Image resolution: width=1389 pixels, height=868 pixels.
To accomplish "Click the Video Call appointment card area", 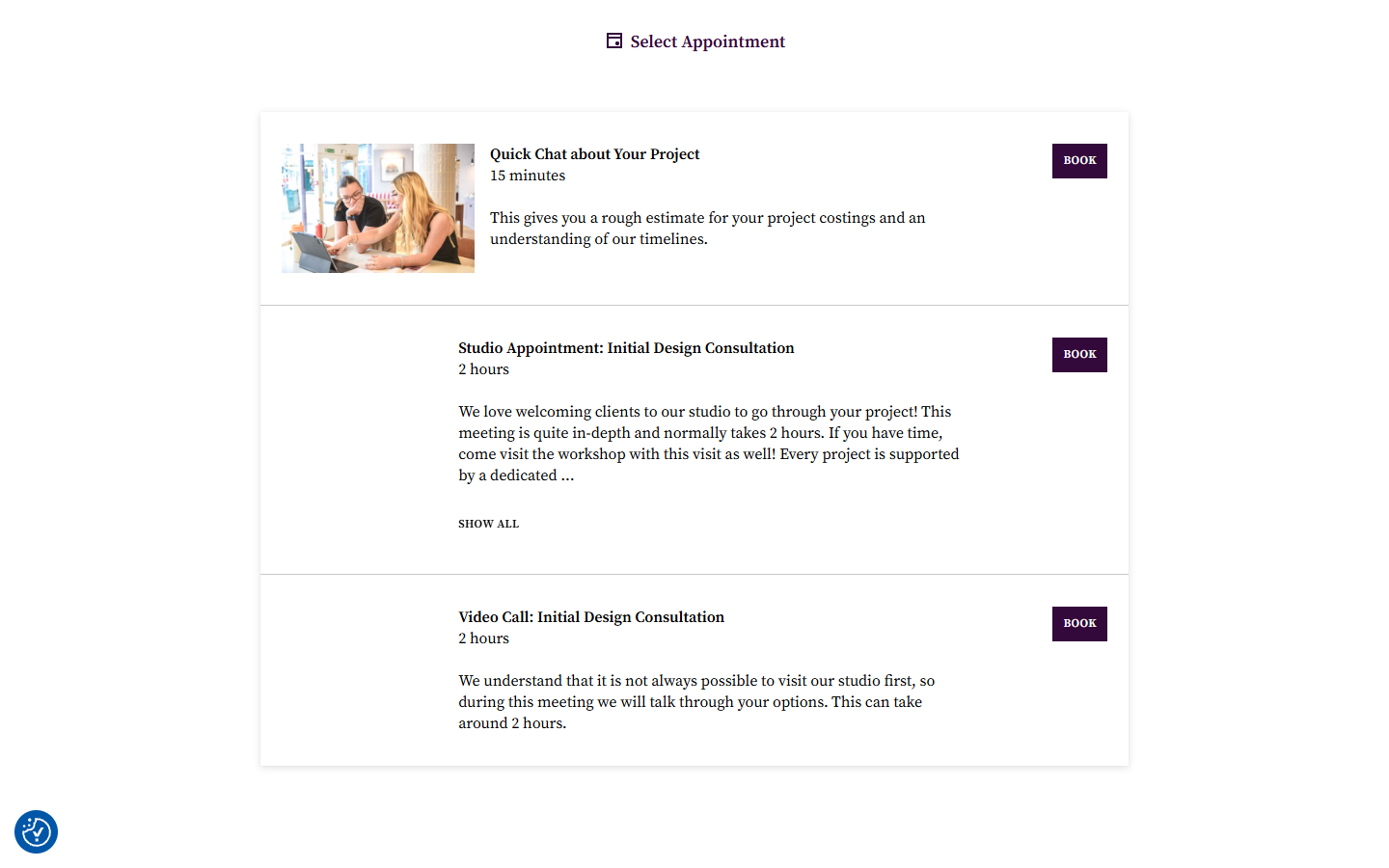I will click(x=694, y=670).
